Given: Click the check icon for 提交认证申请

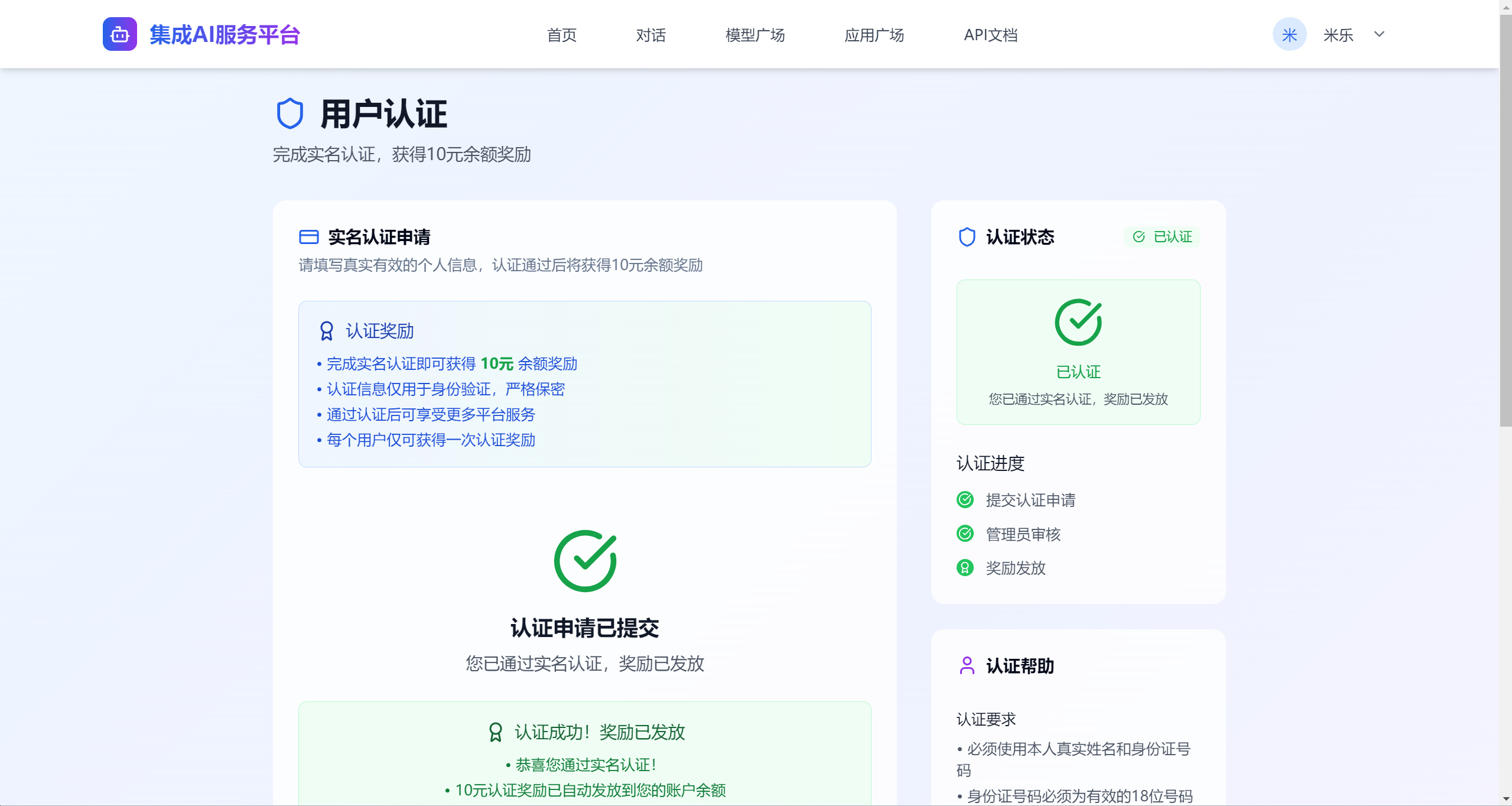Looking at the screenshot, I should [x=965, y=500].
